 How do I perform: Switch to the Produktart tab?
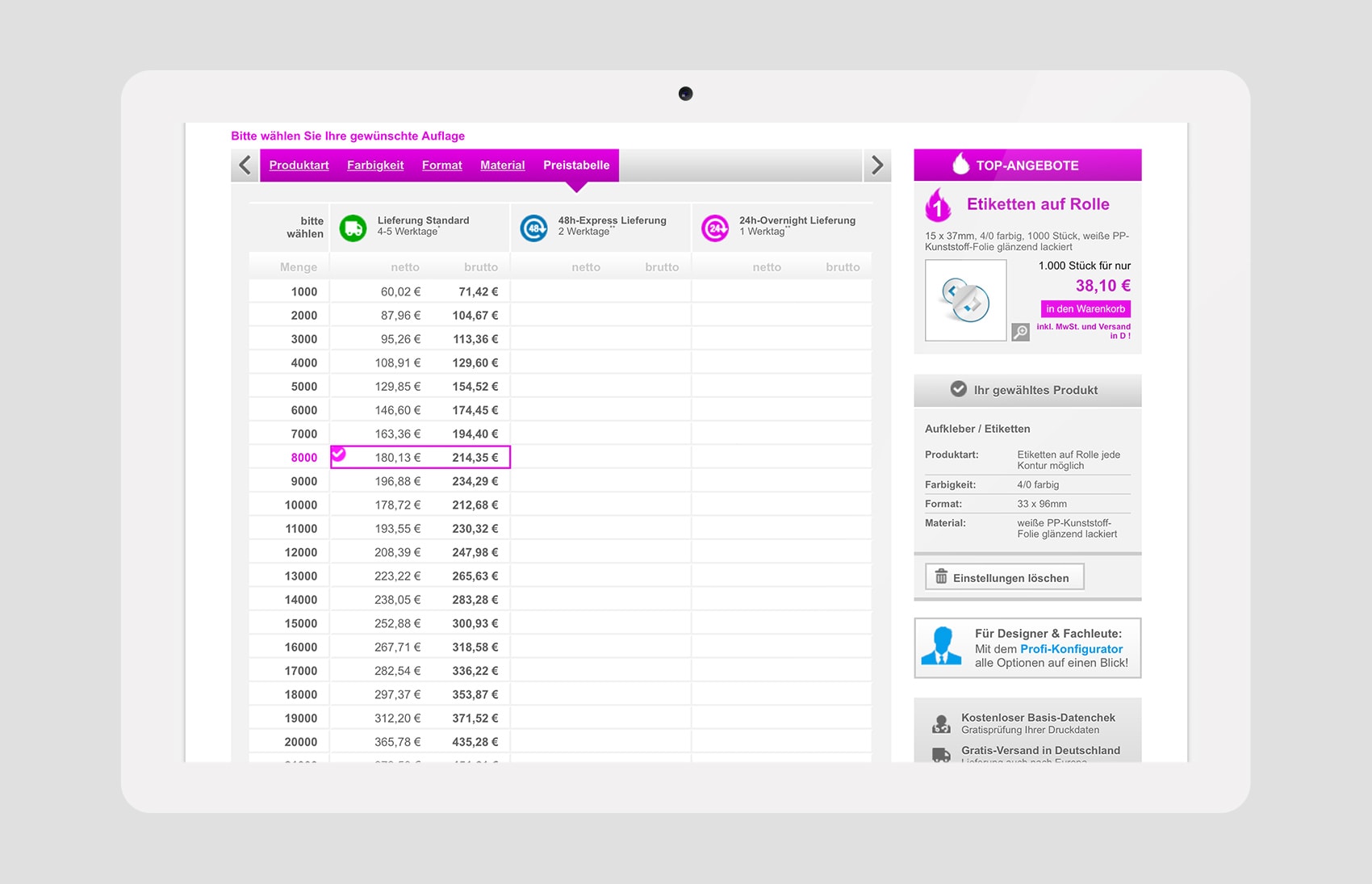(299, 165)
